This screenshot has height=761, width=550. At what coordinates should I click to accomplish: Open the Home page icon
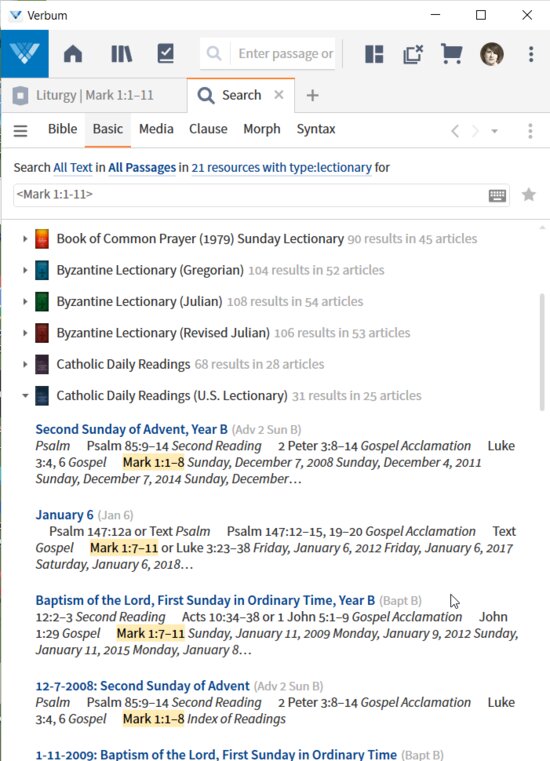pos(73,53)
